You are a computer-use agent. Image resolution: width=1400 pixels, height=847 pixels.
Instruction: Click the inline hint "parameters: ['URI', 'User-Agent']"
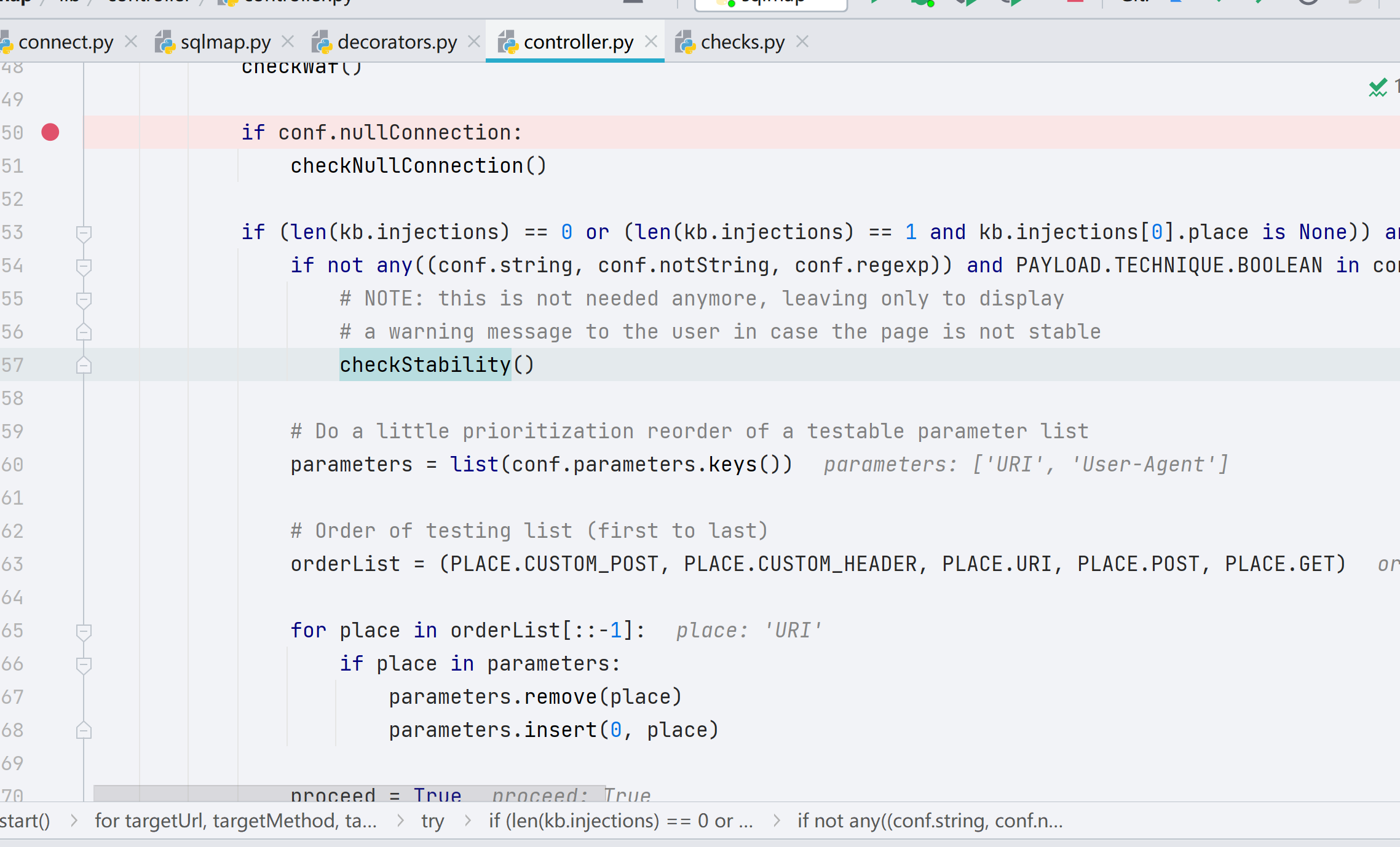[x=1026, y=465]
